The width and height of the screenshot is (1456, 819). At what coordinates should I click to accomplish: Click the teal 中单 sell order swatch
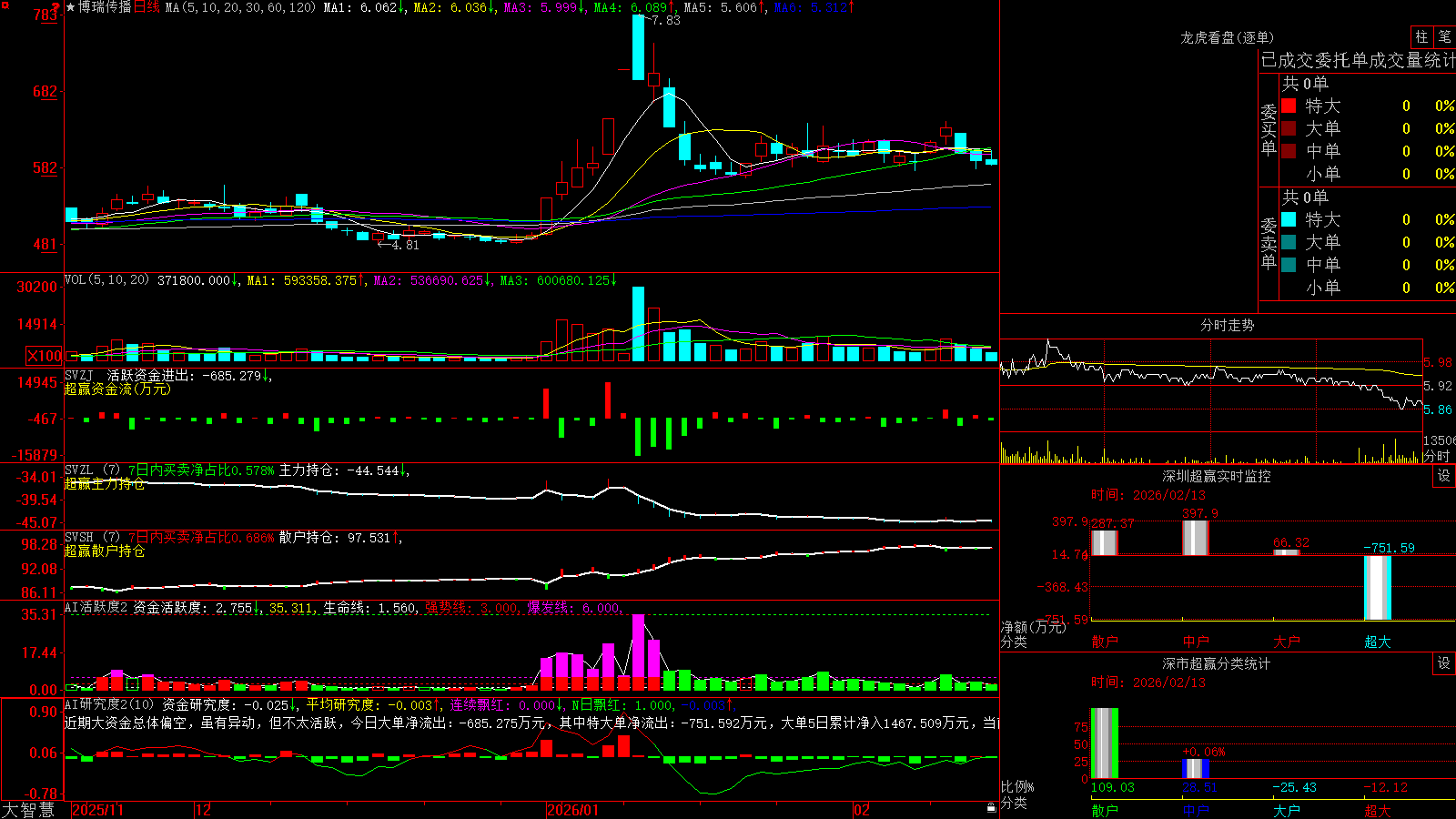tap(1289, 265)
